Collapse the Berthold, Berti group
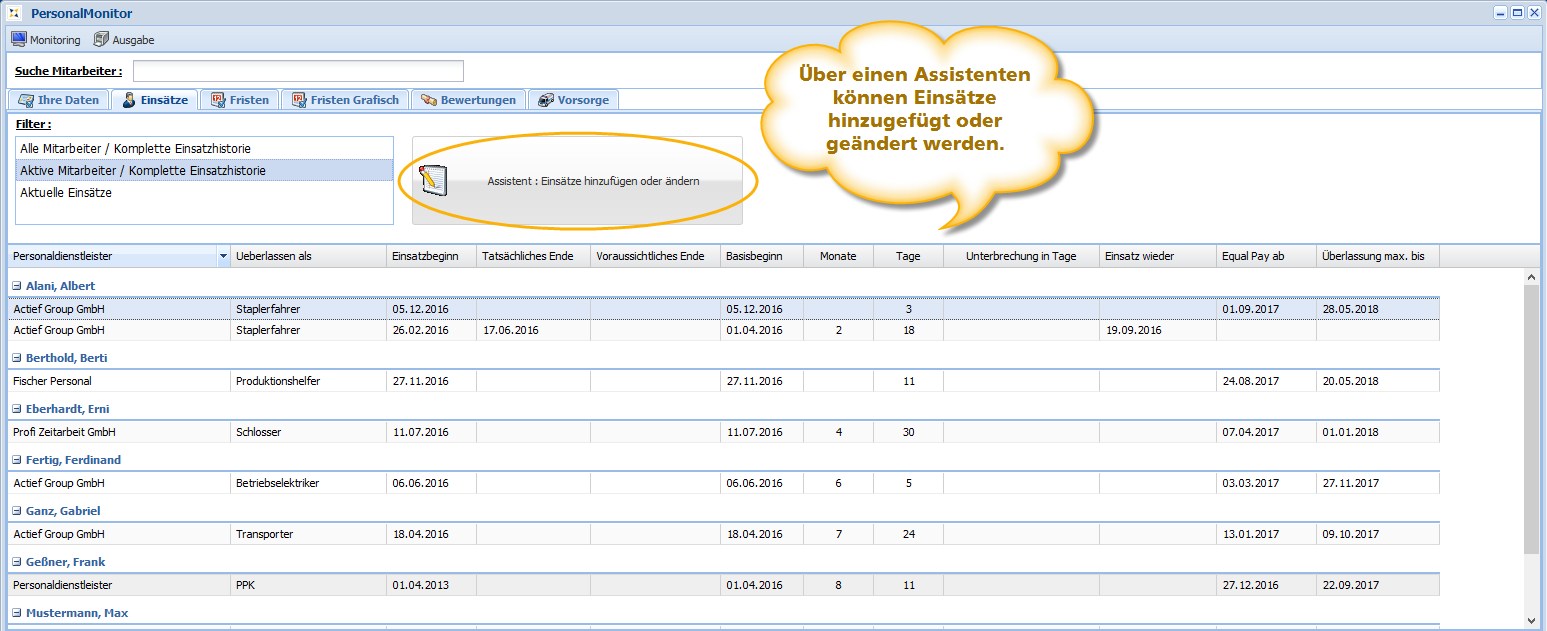This screenshot has width=1547, height=631. click(x=17, y=358)
